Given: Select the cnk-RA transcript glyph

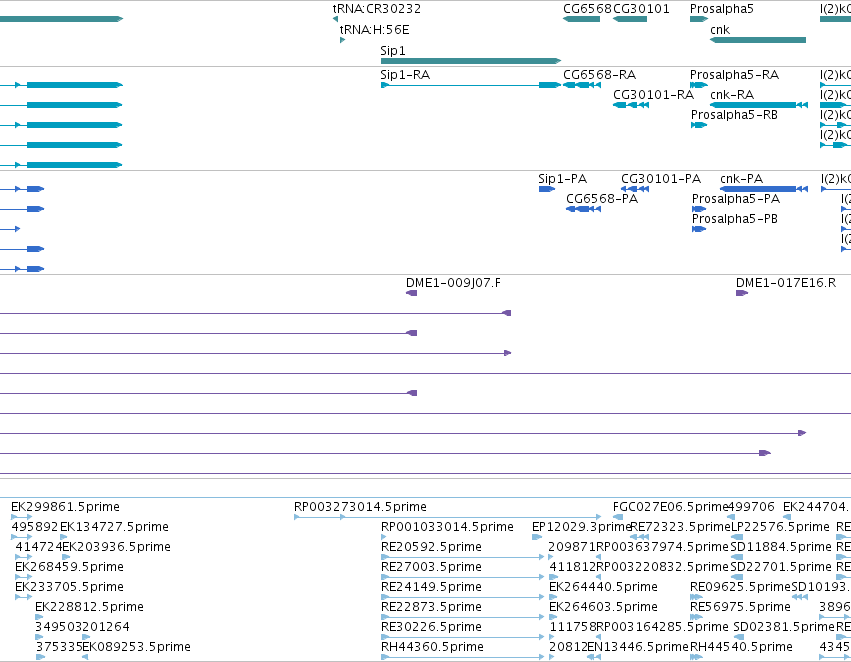Looking at the screenshot, I should click(759, 105).
